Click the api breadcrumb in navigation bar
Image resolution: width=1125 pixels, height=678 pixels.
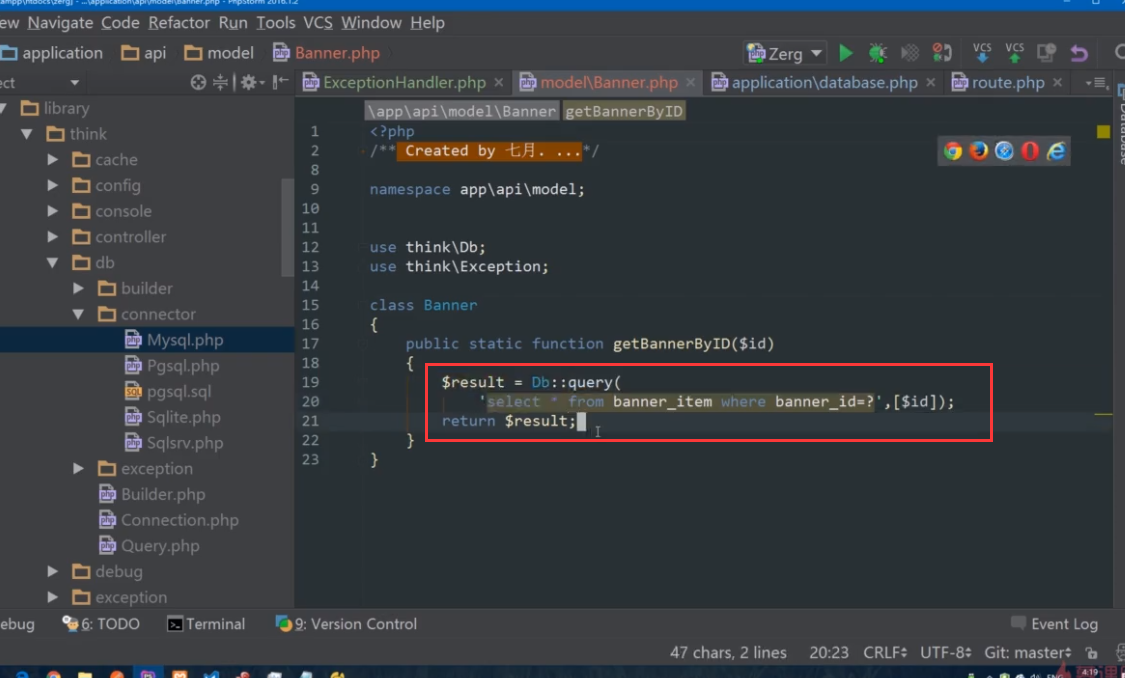[x=144, y=53]
